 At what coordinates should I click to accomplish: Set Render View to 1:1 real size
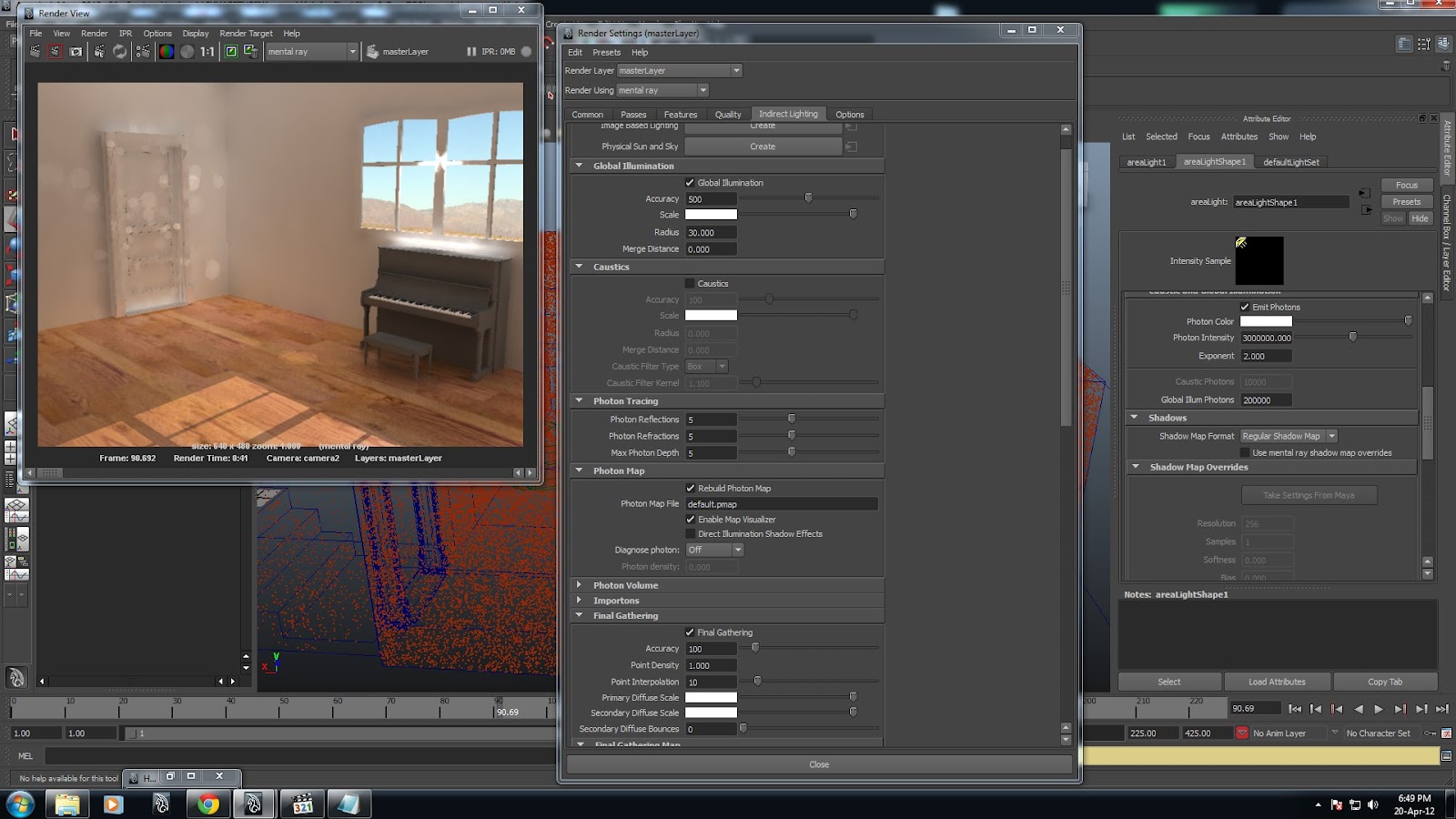pos(207,52)
